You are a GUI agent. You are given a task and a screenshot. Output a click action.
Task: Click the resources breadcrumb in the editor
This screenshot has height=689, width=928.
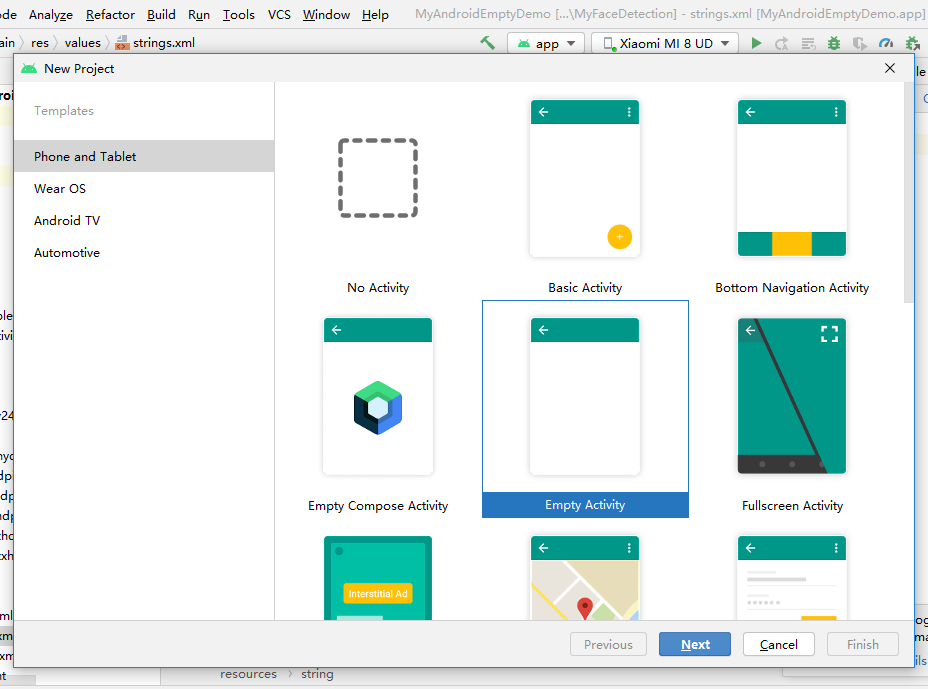248,674
